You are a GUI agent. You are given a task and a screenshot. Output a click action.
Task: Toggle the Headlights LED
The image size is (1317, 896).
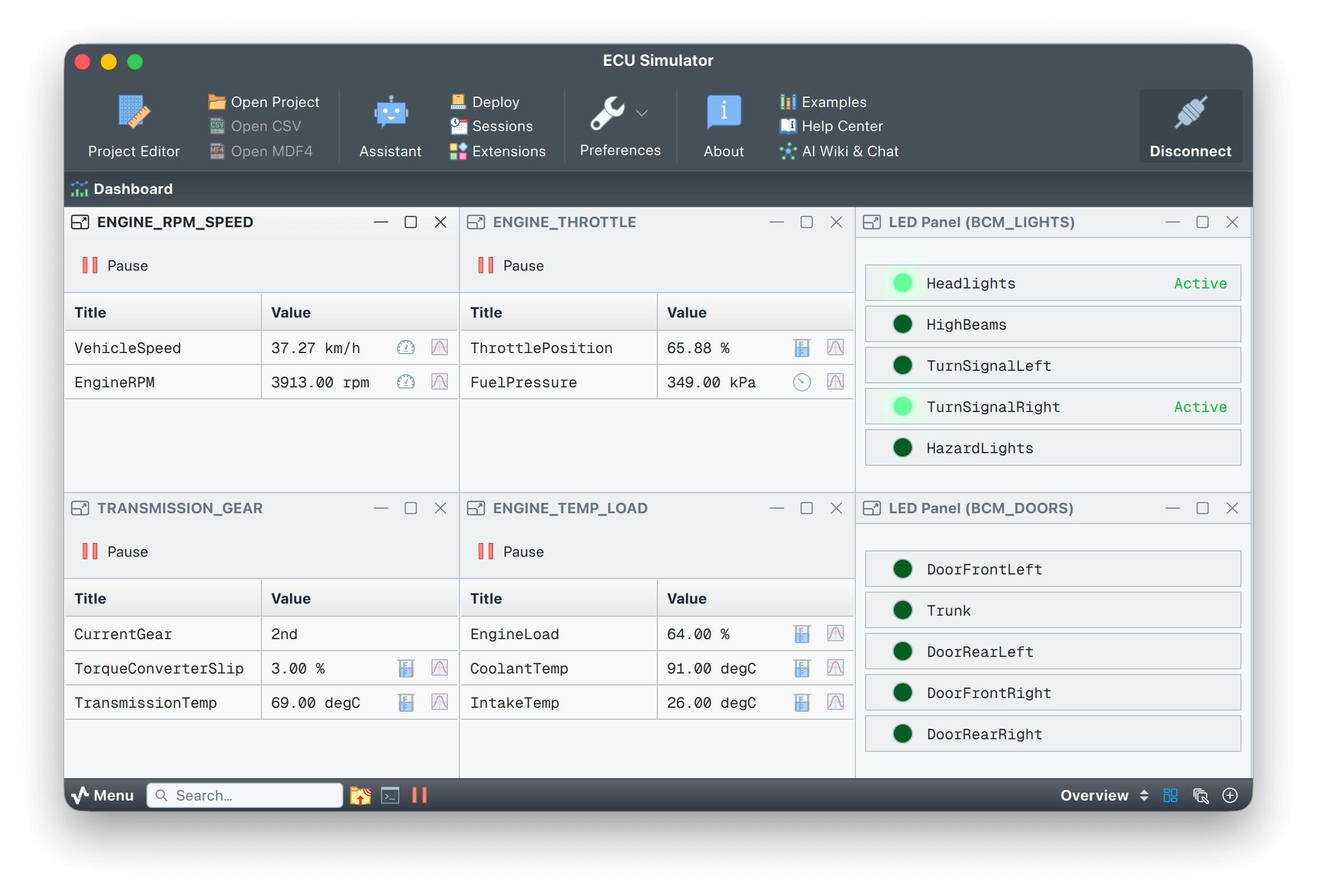903,283
